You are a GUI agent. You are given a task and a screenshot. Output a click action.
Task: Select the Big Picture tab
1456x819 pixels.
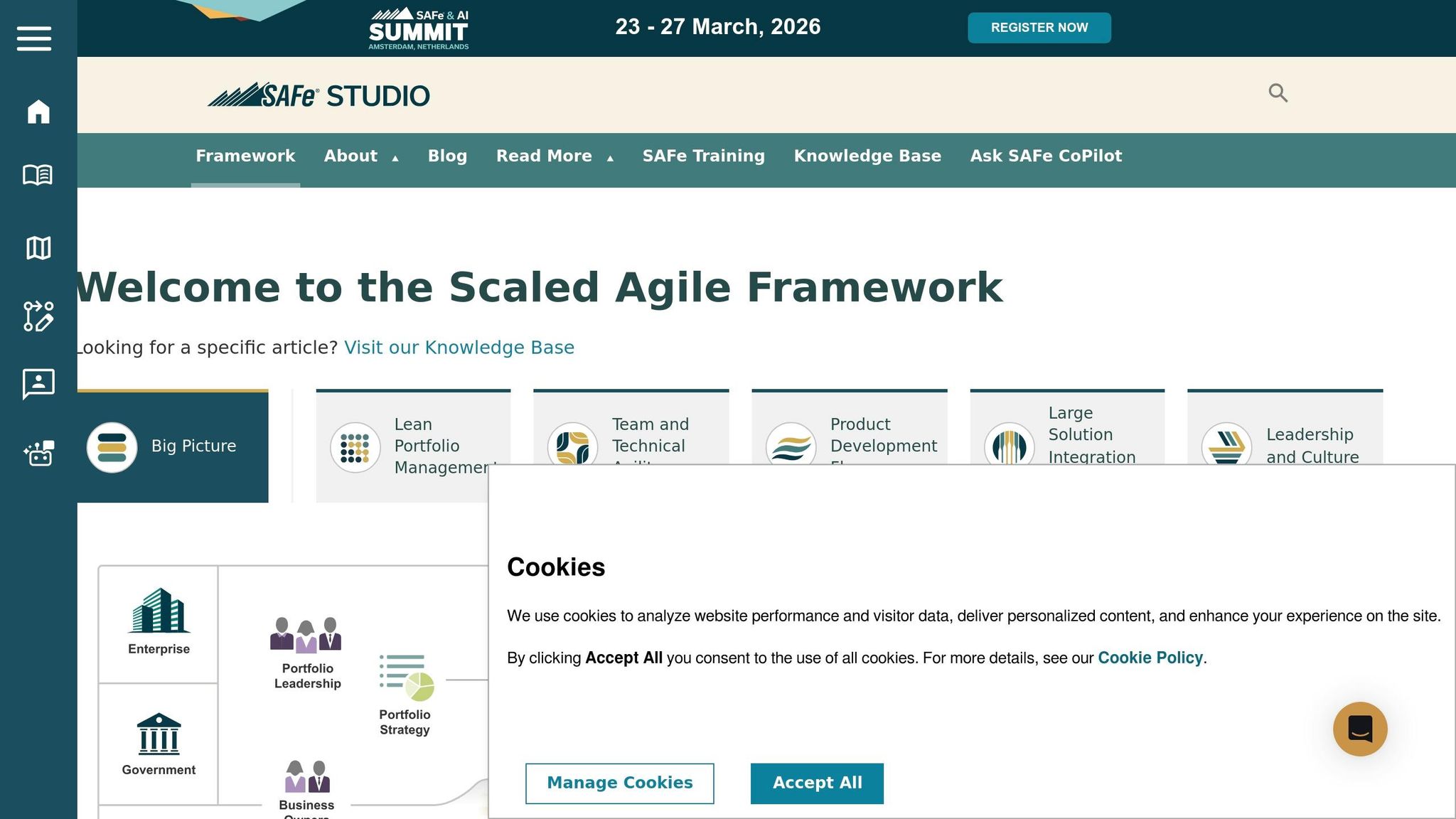pyautogui.click(x=173, y=446)
